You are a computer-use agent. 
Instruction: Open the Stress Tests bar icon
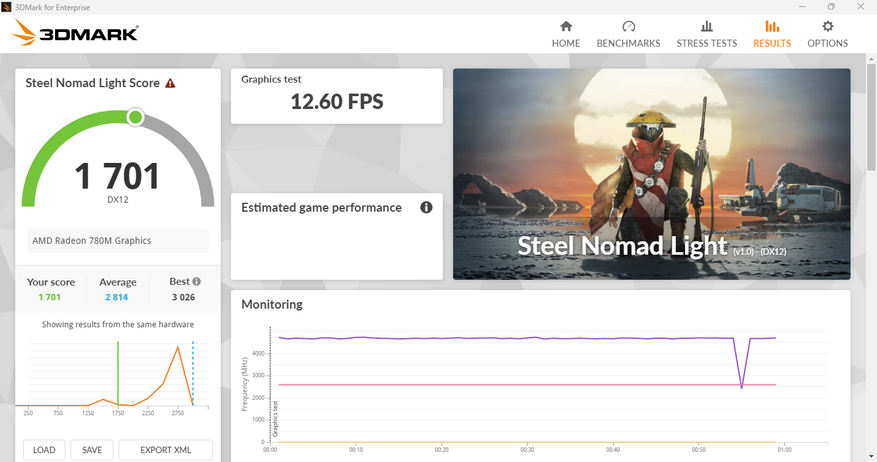point(706,27)
